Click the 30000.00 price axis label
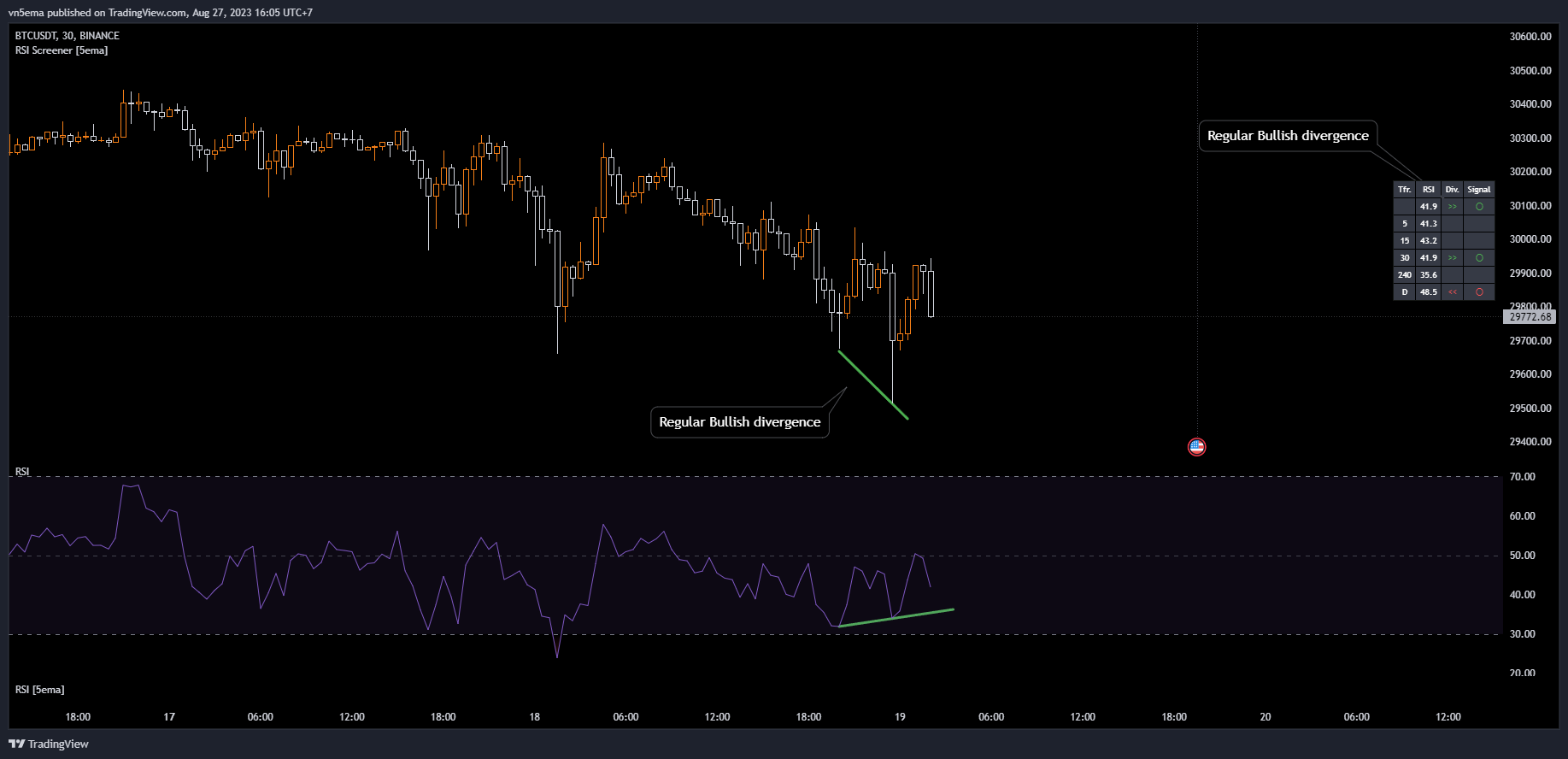 [x=1530, y=239]
